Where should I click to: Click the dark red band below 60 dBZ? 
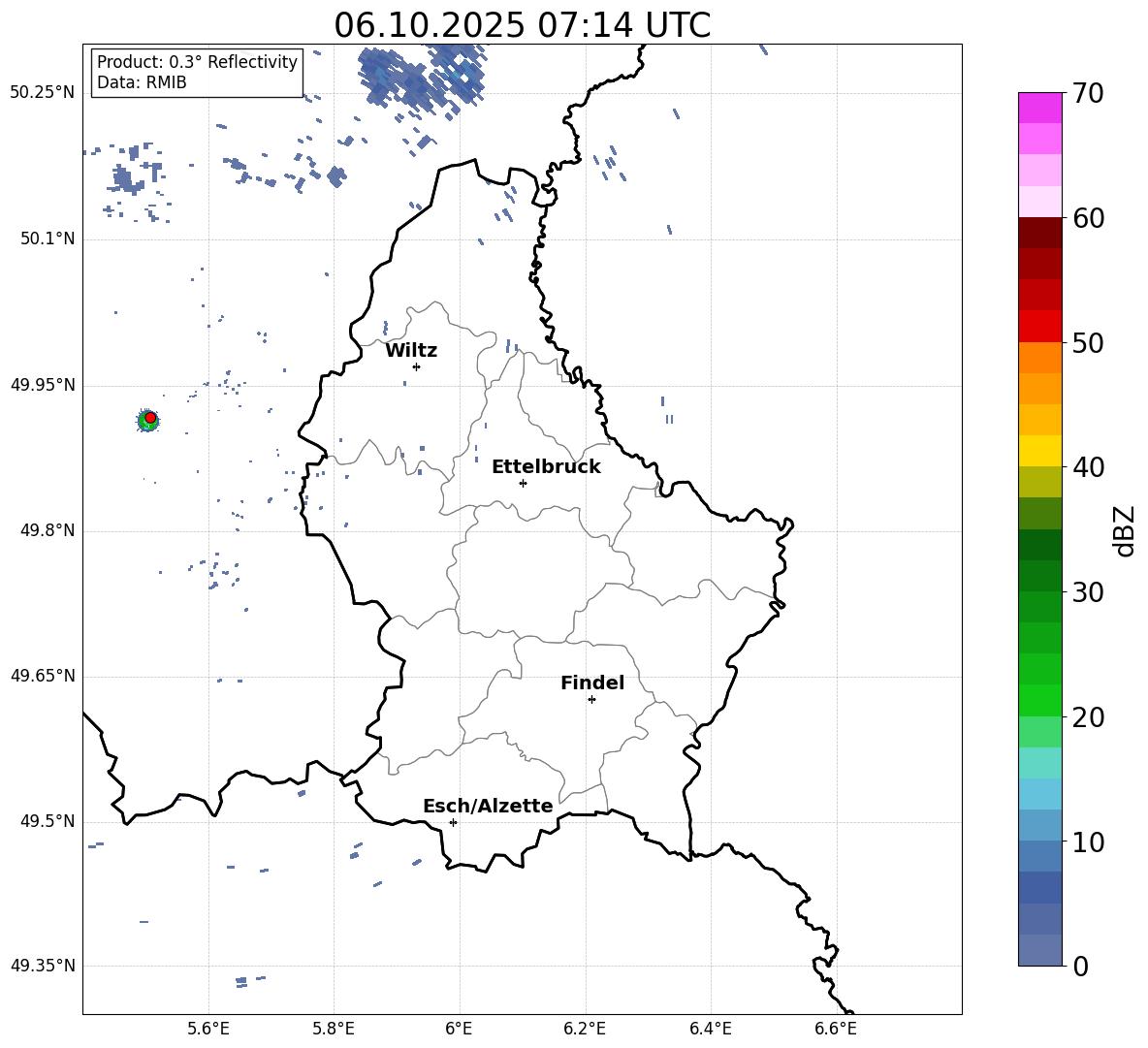tap(1040, 234)
